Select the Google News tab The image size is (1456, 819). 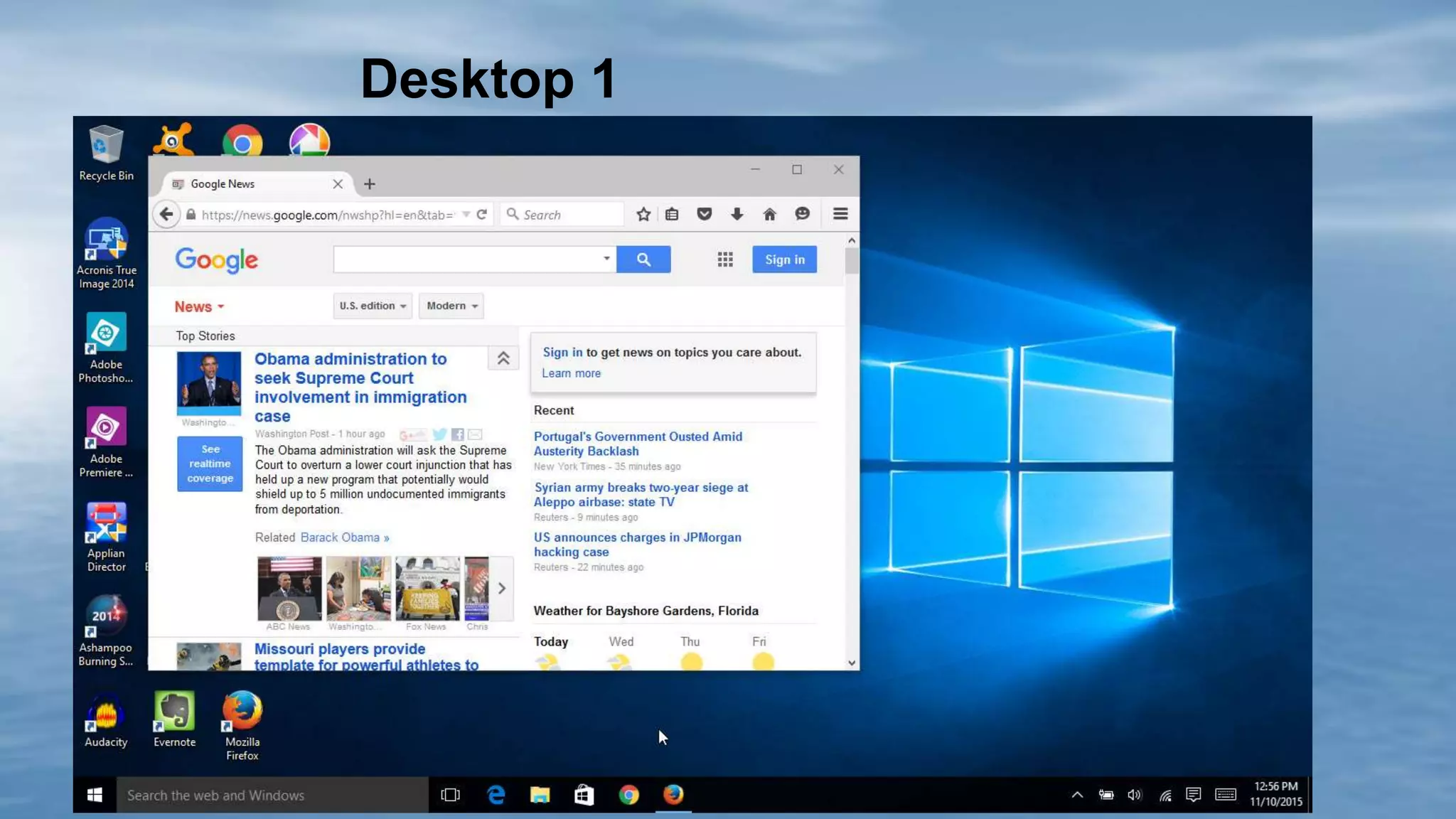257,184
